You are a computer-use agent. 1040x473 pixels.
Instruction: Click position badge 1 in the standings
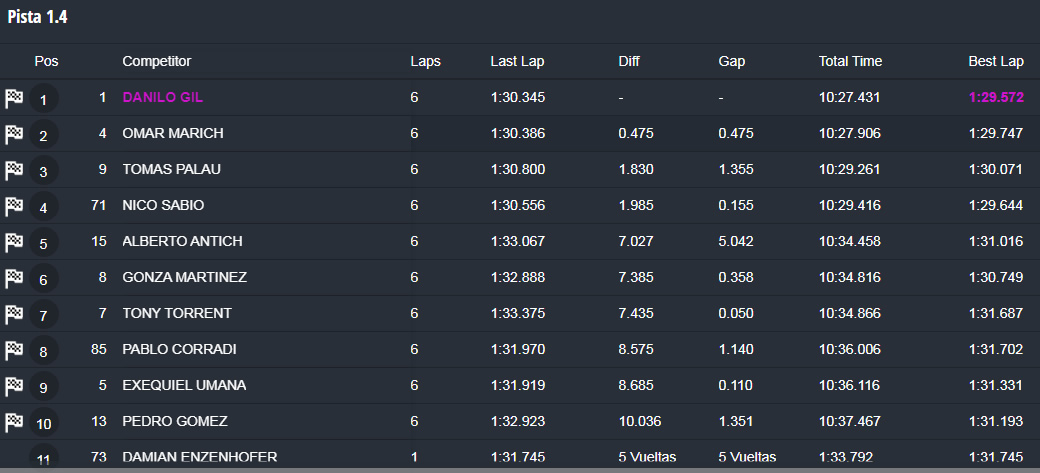(x=44, y=99)
